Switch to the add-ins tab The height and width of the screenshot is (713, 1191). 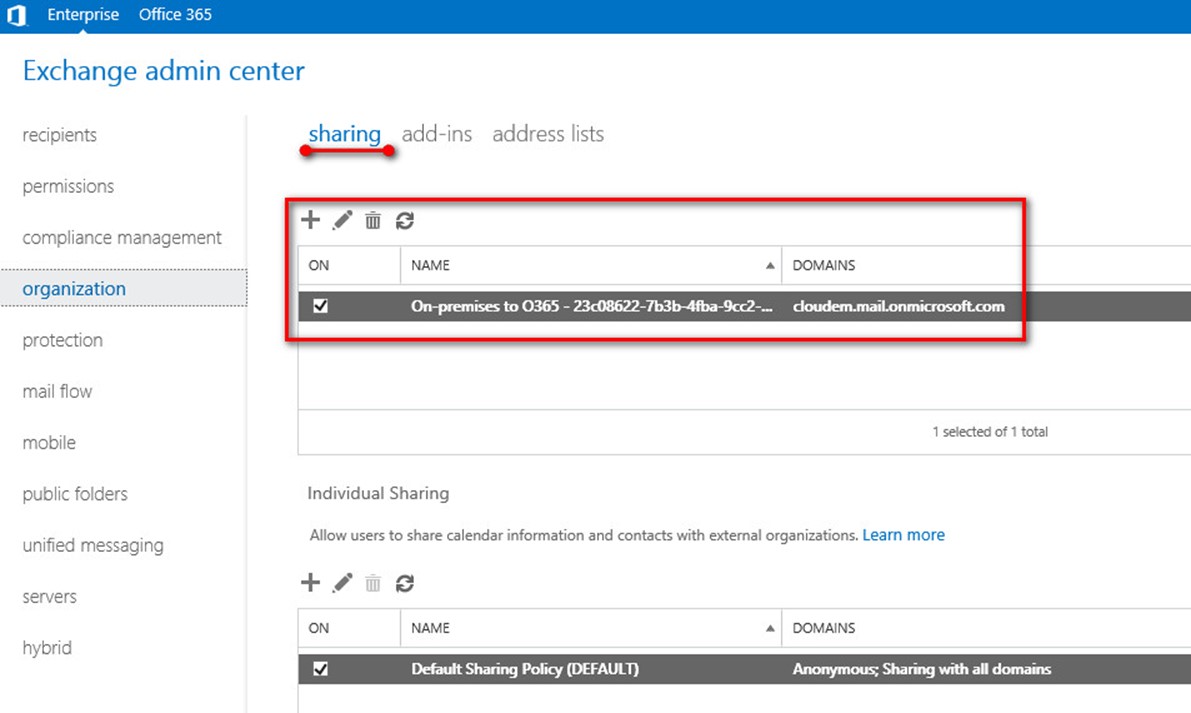pyautogui.click(x=437, y=134)
